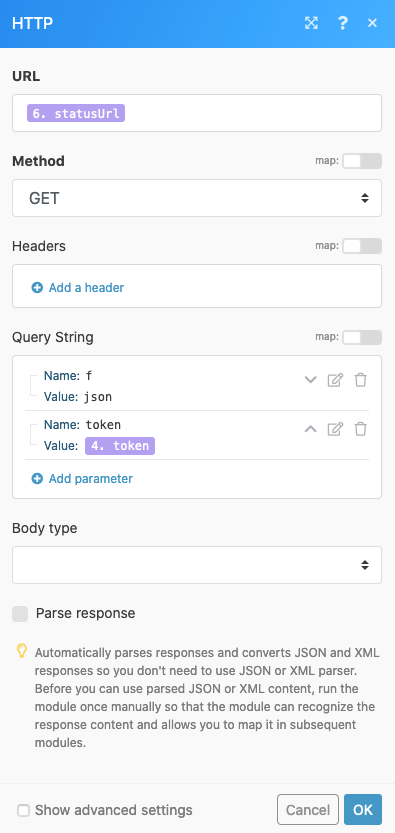Edit the f query parameter
The image size is (395, 833).
pyautogui.click(x=335, y=380)
